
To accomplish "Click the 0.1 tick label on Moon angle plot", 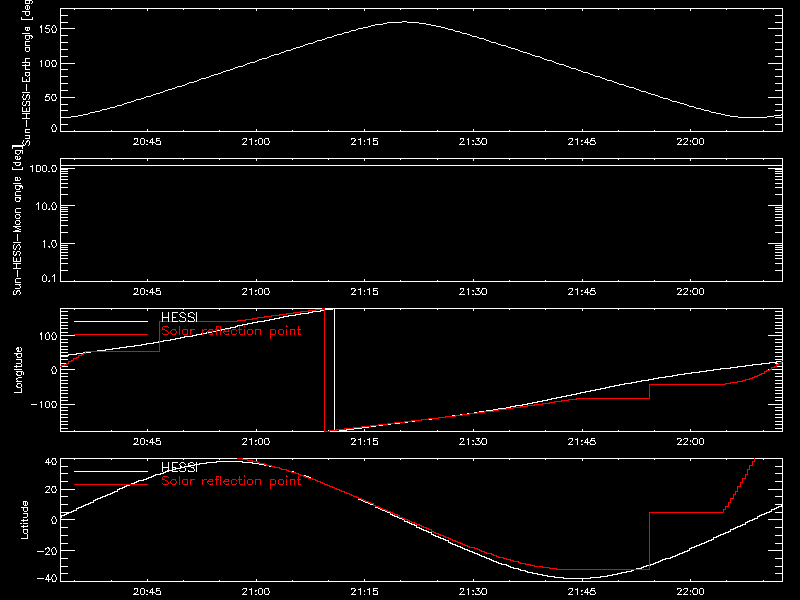I will [x=49, y=278].
